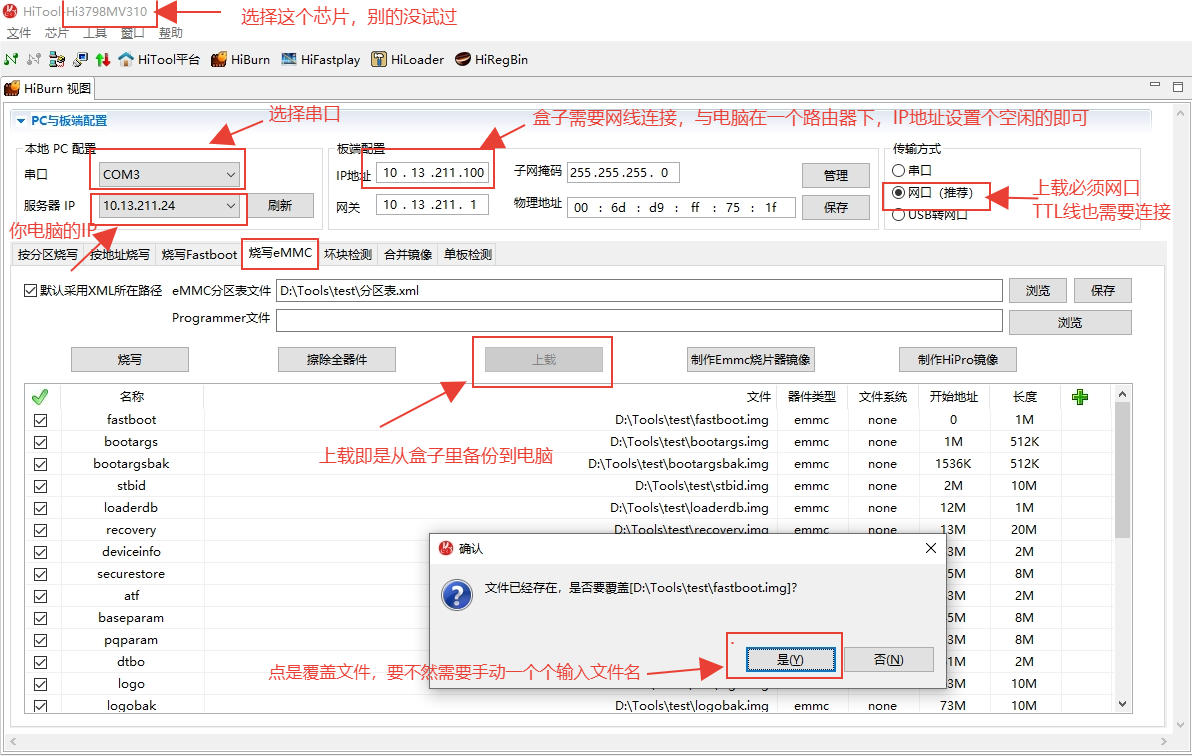Screen dimensions: 1192x756
Task: Select the 串口 transfer mode radio button
Action: click(899, 170)
